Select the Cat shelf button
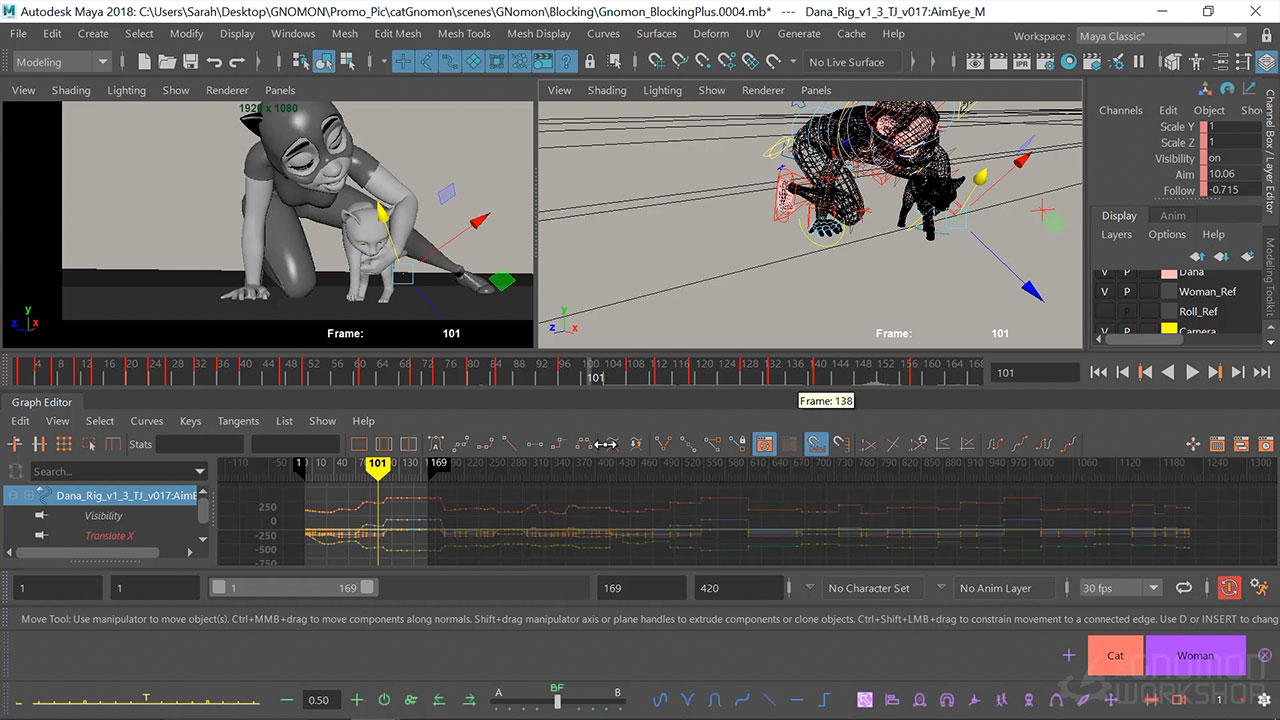The height and width of the screenshot is (720, 1280). point(1115,655)
